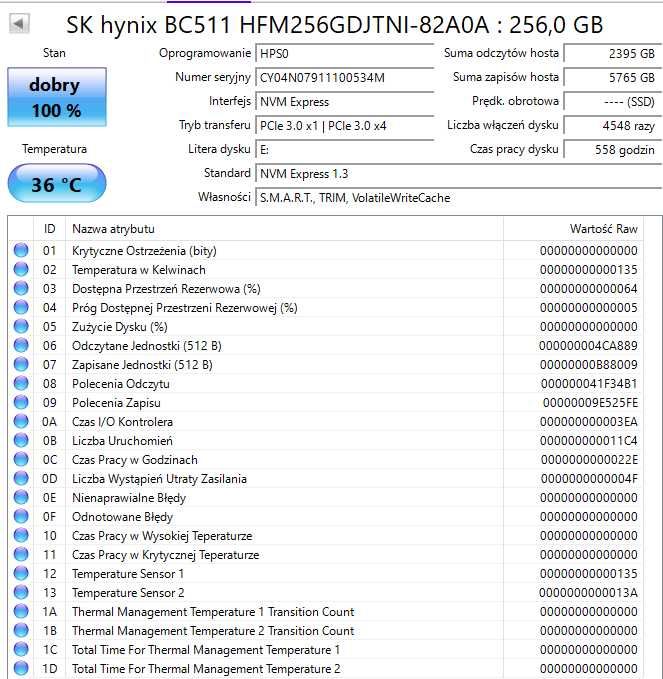663x679 pixels.
Task: Click the status icon for Polecenia Zapisu row
Action: 21,403
